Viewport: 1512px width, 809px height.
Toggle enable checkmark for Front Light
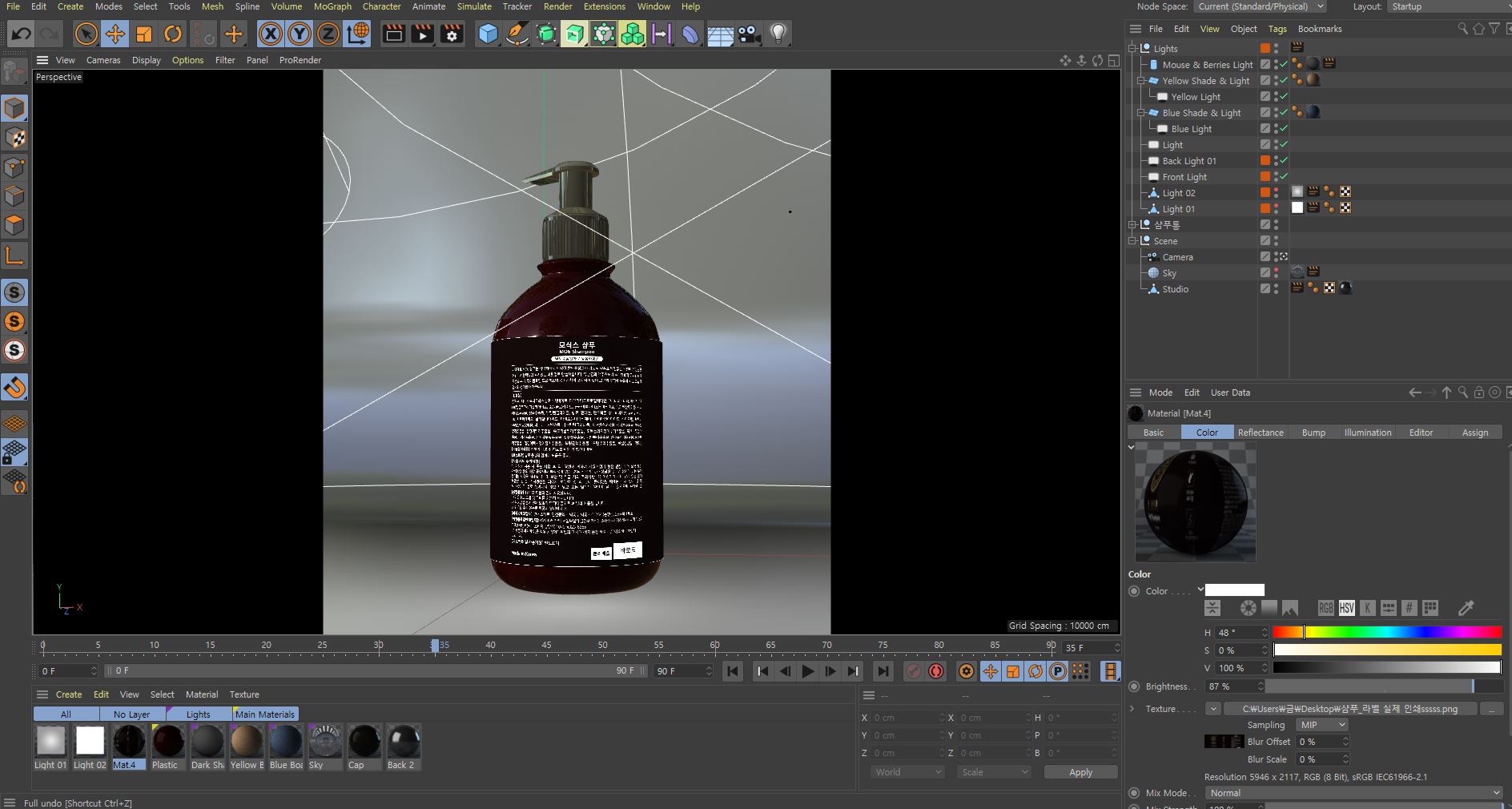click(x=1285, y=177)
